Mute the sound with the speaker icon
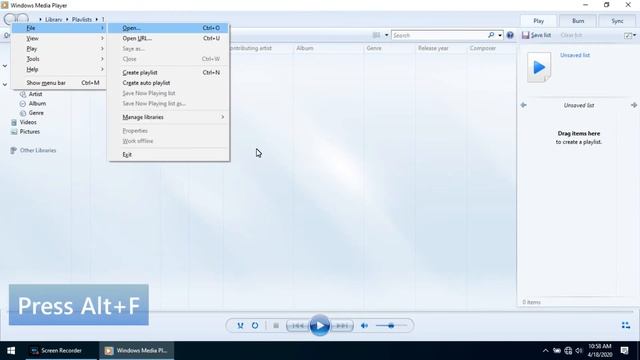640x360 pixels. 364,325
